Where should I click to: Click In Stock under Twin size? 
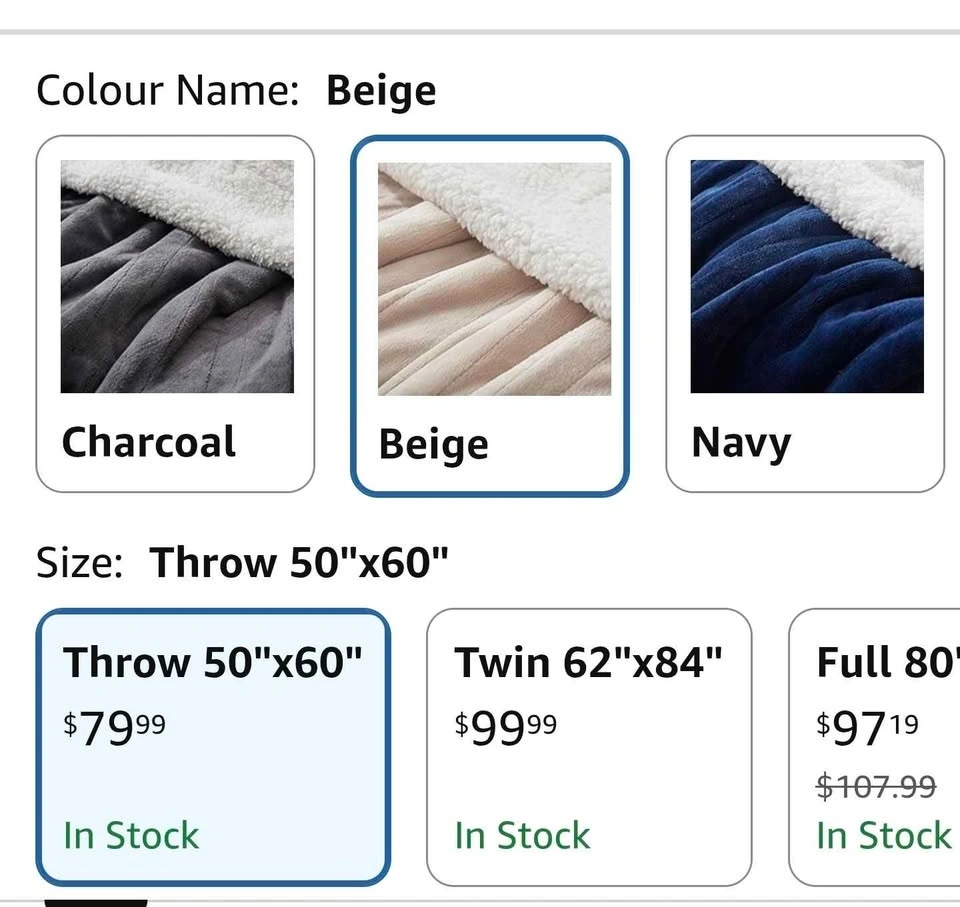522,835
